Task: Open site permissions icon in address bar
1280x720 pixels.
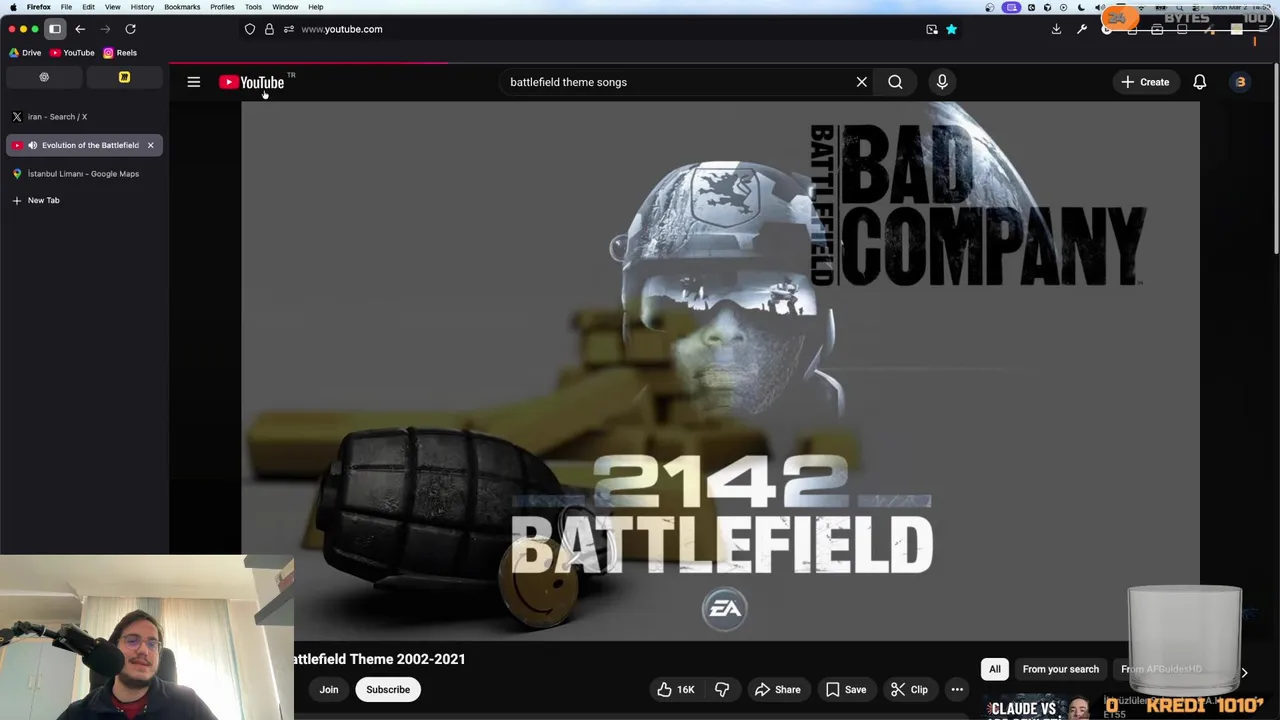Action: tap(288, 29)
